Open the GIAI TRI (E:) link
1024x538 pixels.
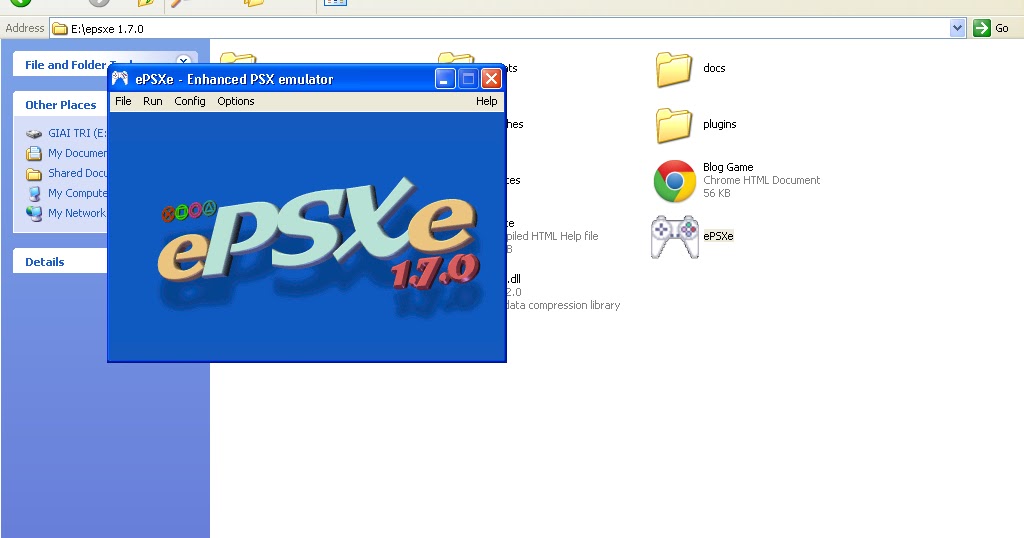(x=77, y=133)
